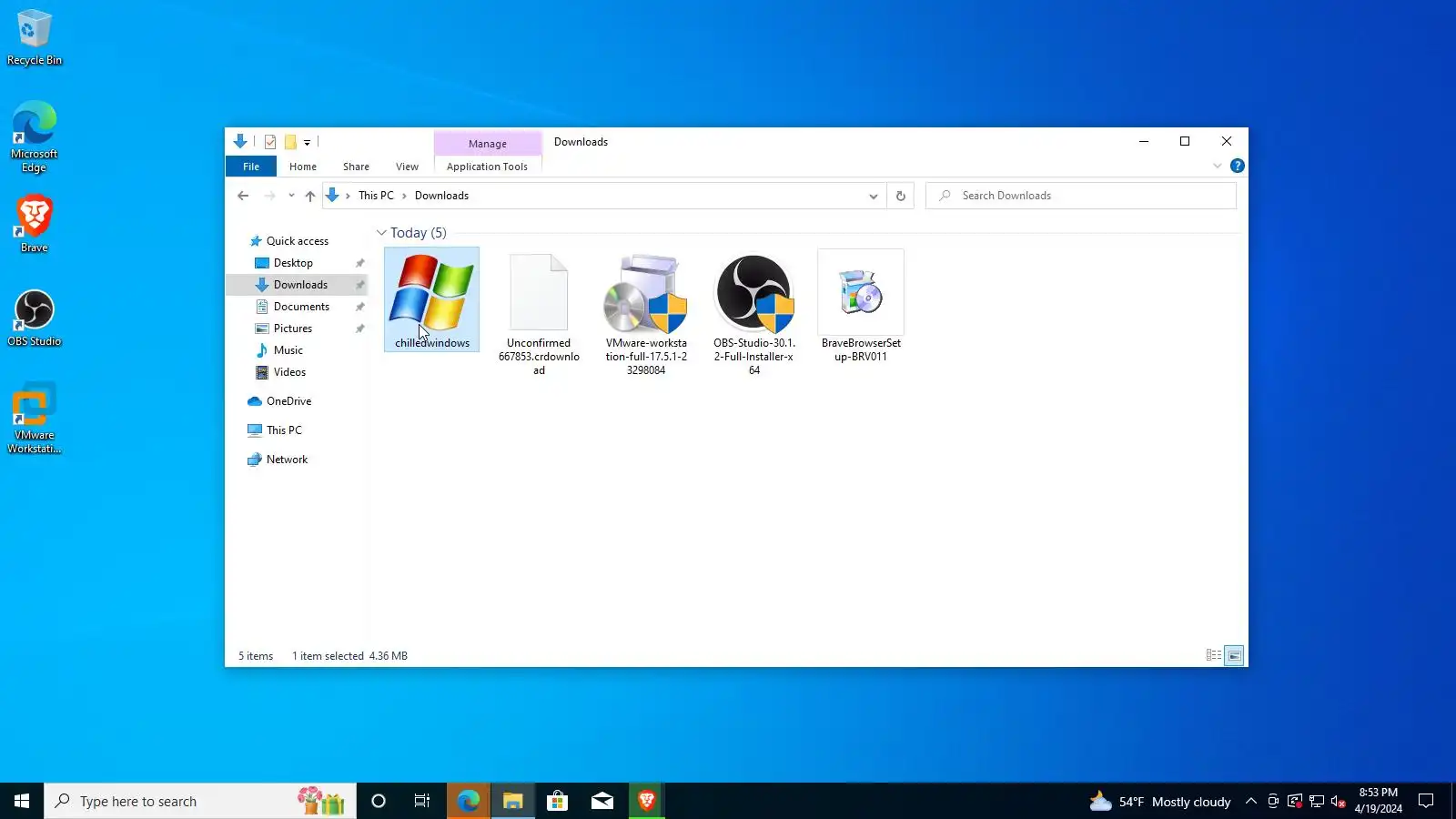The height and width of the screenshot is (819, 1456).
Task: Open Pictures in navigation pane
Action: pyautogui.click(x=293, y=329)
